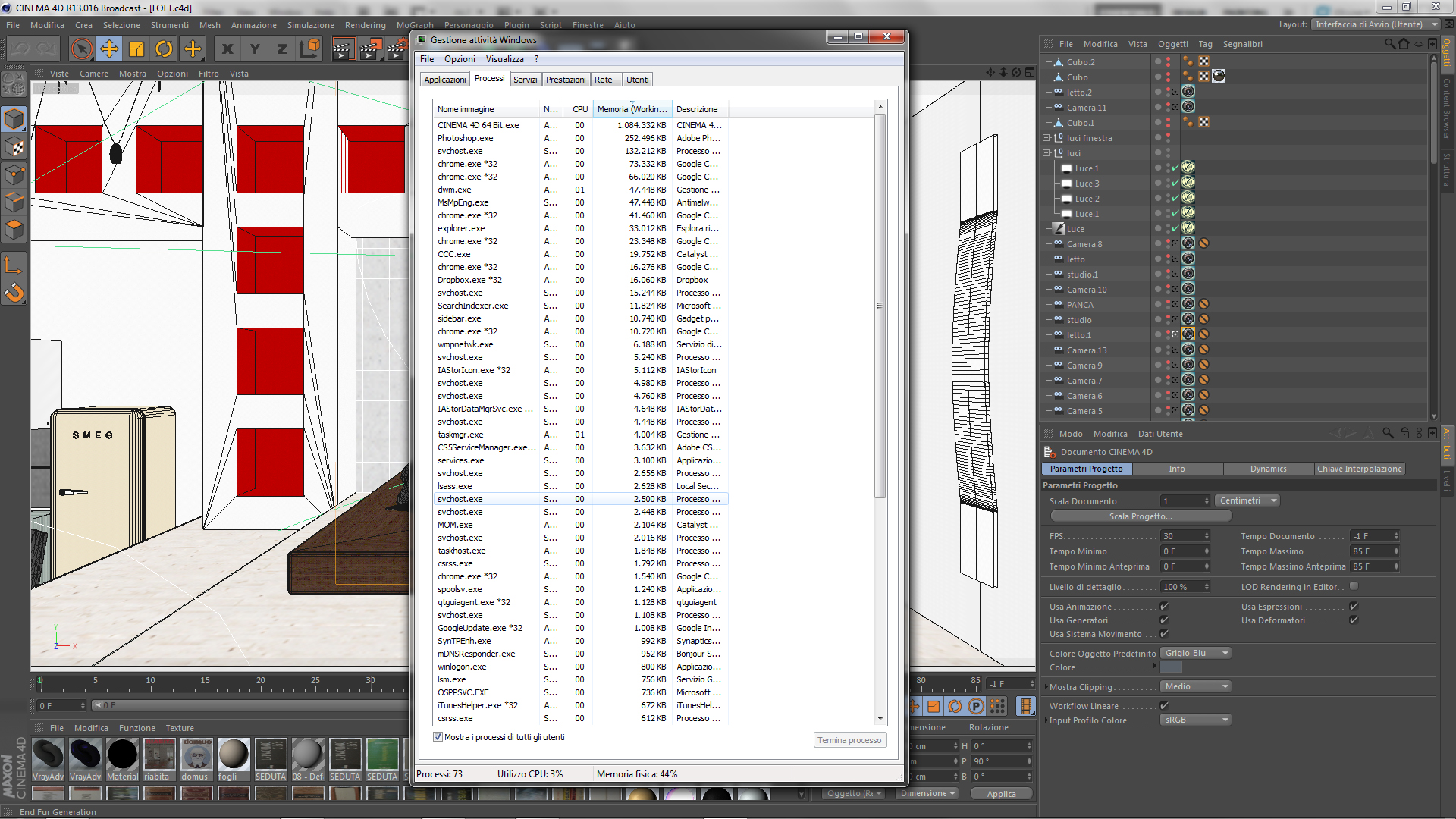Click Scala Progetto button
This screenshot has width=1456, height=819.
coord(1140,516)
